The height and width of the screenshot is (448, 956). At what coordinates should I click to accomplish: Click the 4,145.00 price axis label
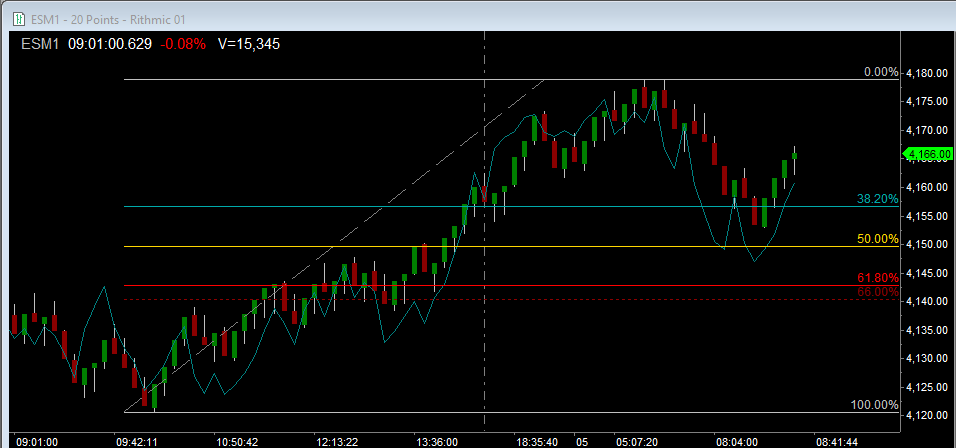pyautogui.click(x=927, y=273)
